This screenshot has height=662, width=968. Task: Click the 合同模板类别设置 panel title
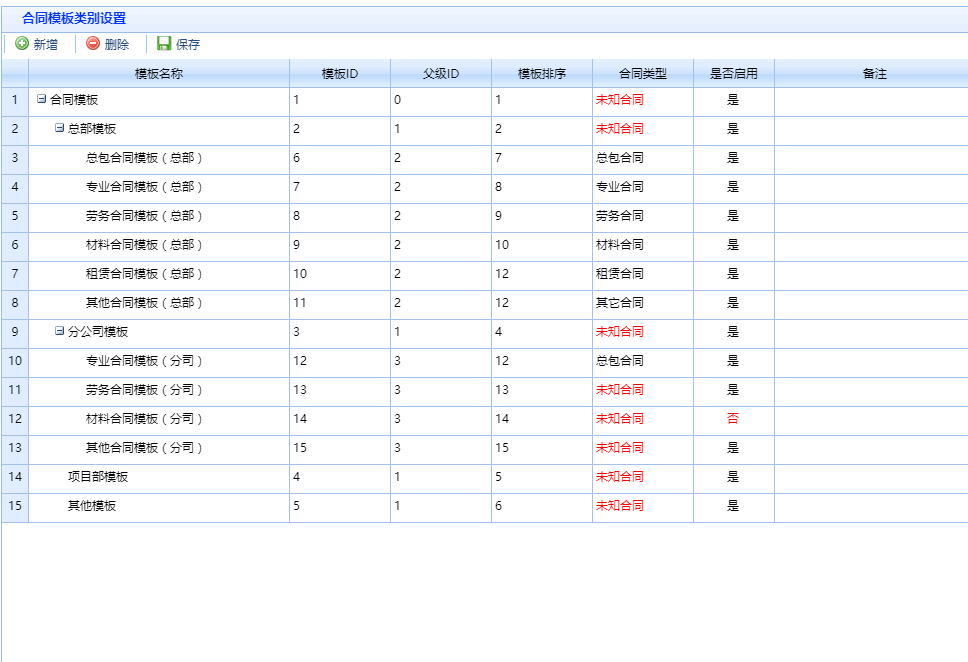(74, 19)
